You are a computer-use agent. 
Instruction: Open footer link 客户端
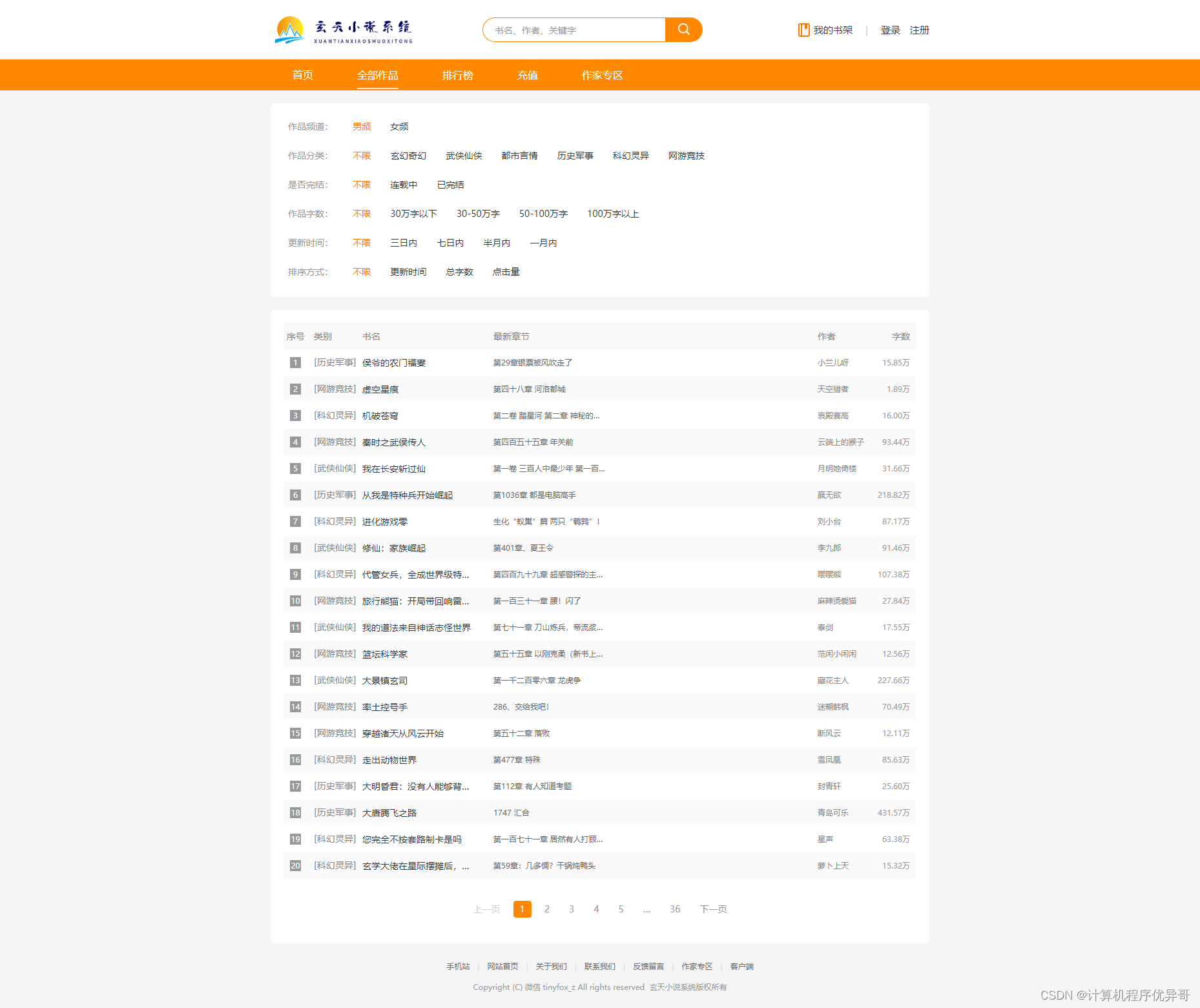click(x=742, y=967)
